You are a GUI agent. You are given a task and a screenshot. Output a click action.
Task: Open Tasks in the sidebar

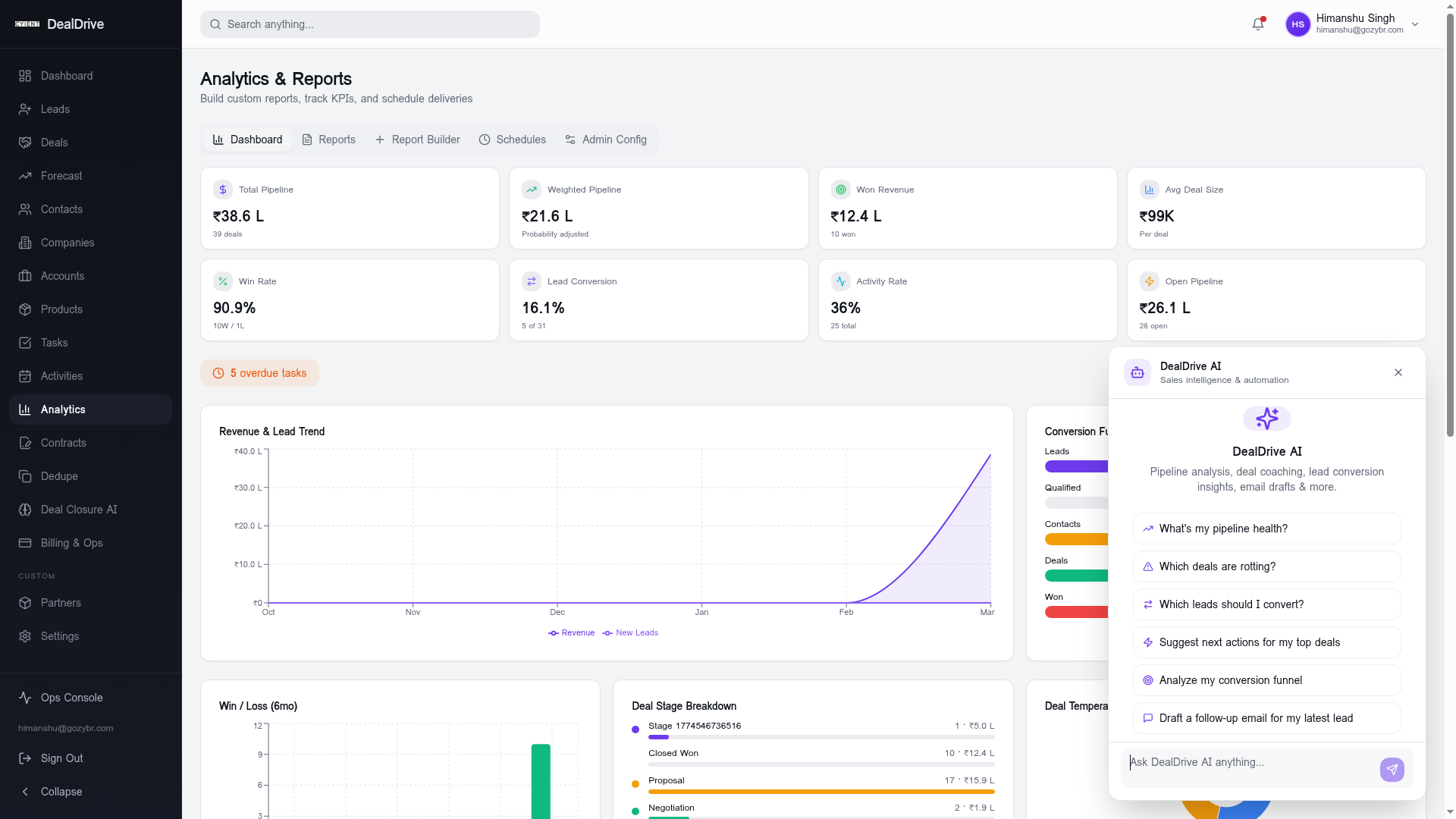coord(91,343)
